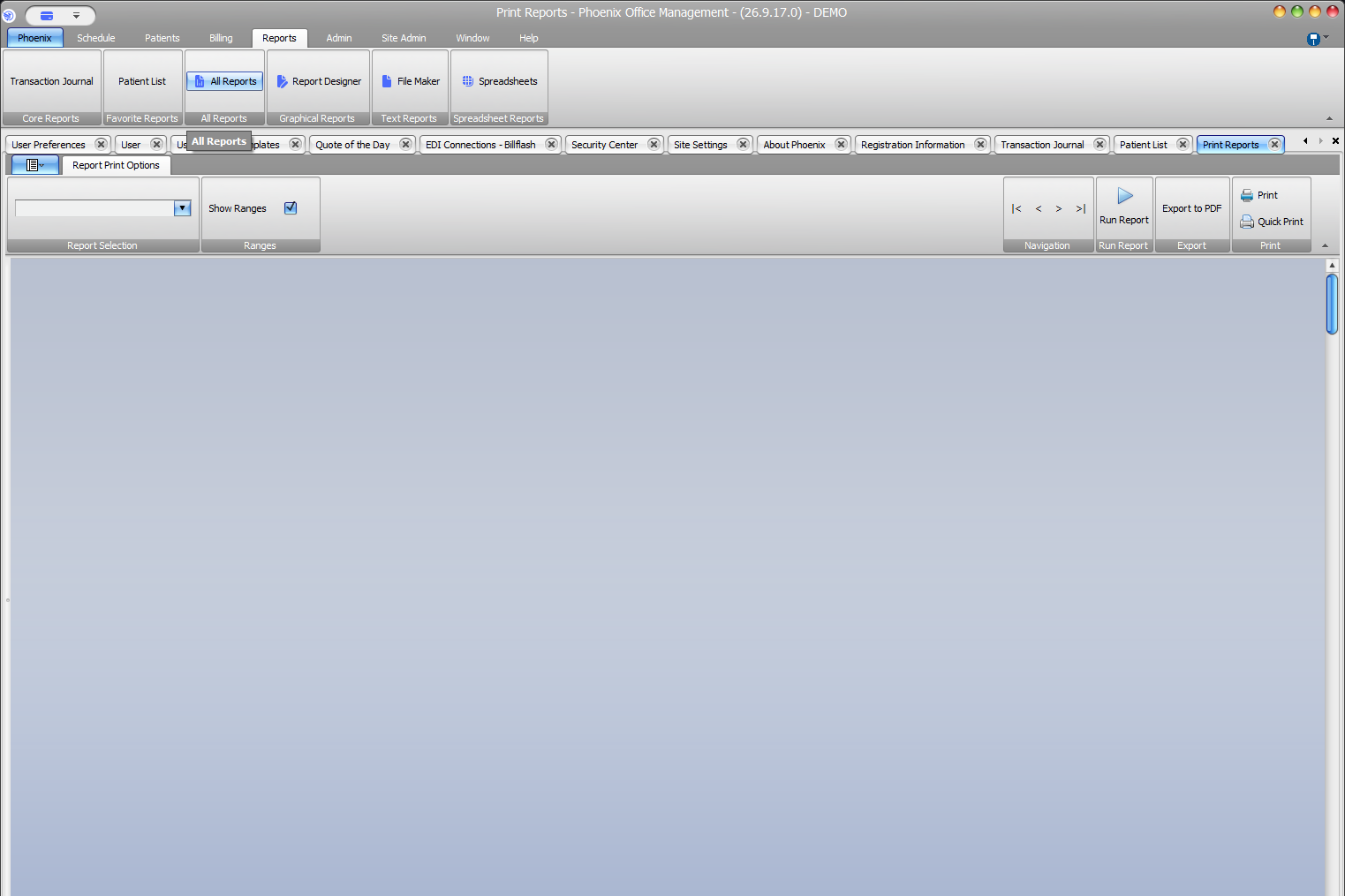Switch to the Security Center document tab
The height and width of the screenshot is (896, 1345).
click(x=605, y=145)
